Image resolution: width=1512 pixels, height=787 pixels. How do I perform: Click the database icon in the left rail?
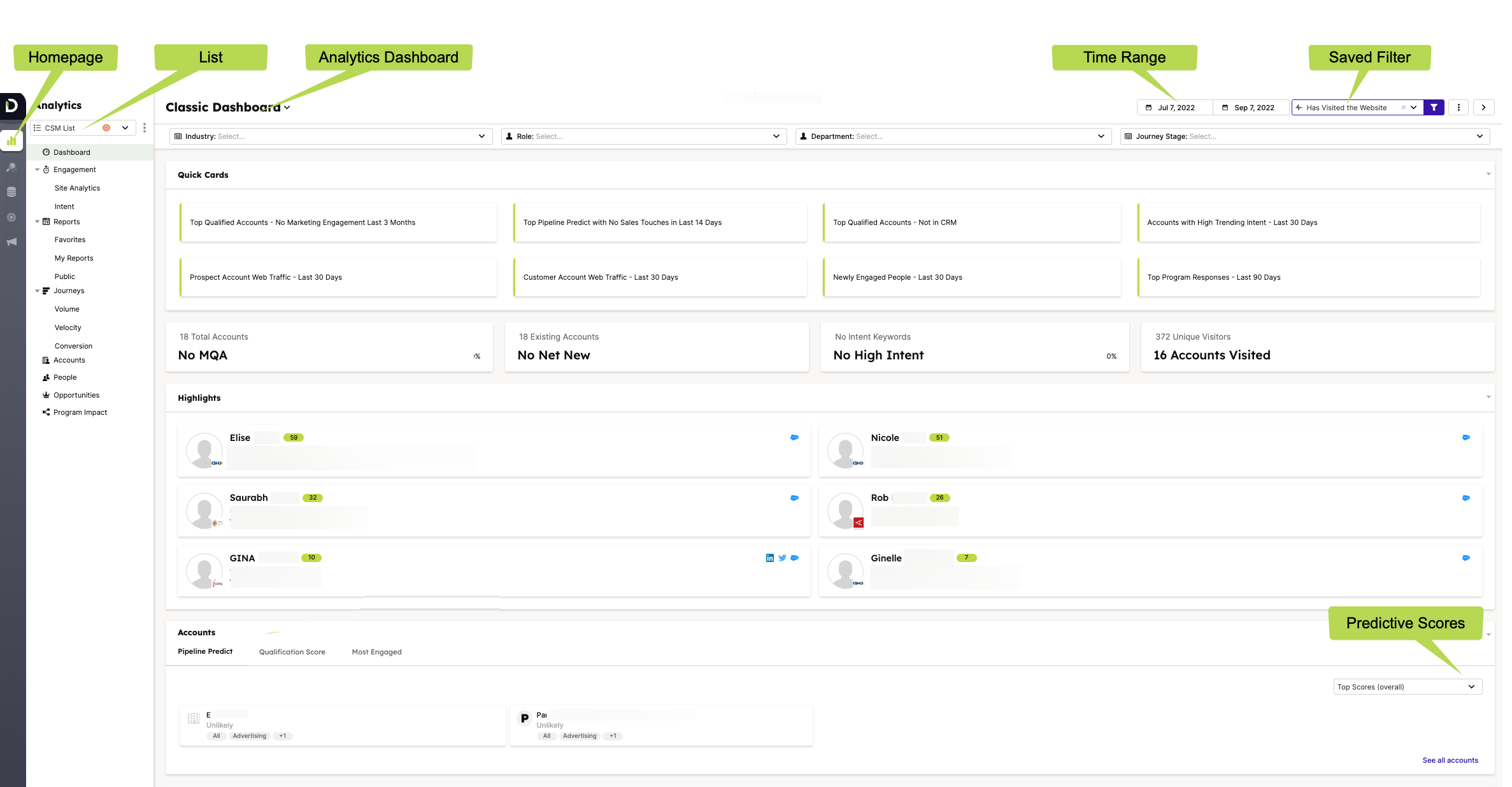tap(11, 191)
